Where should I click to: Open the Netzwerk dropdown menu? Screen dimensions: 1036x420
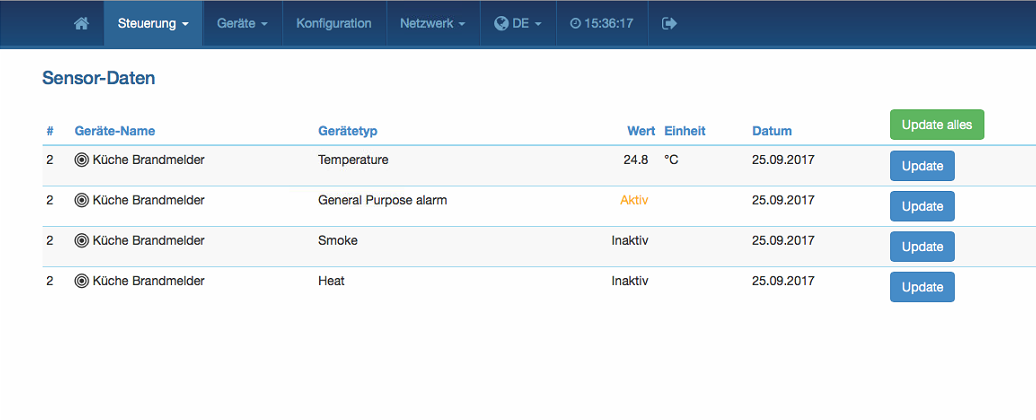(432, 23)
